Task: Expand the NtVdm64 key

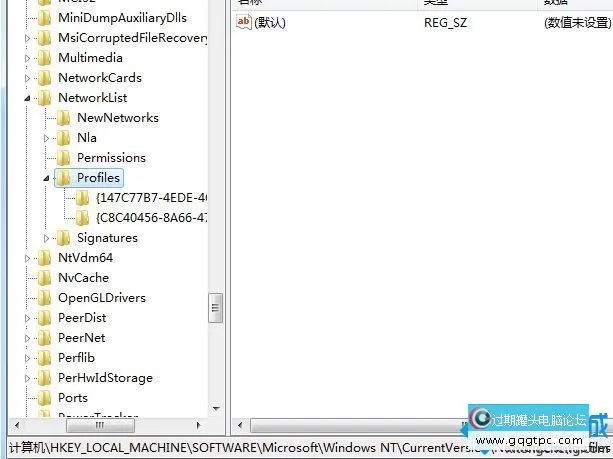Action: pos(28,258)
